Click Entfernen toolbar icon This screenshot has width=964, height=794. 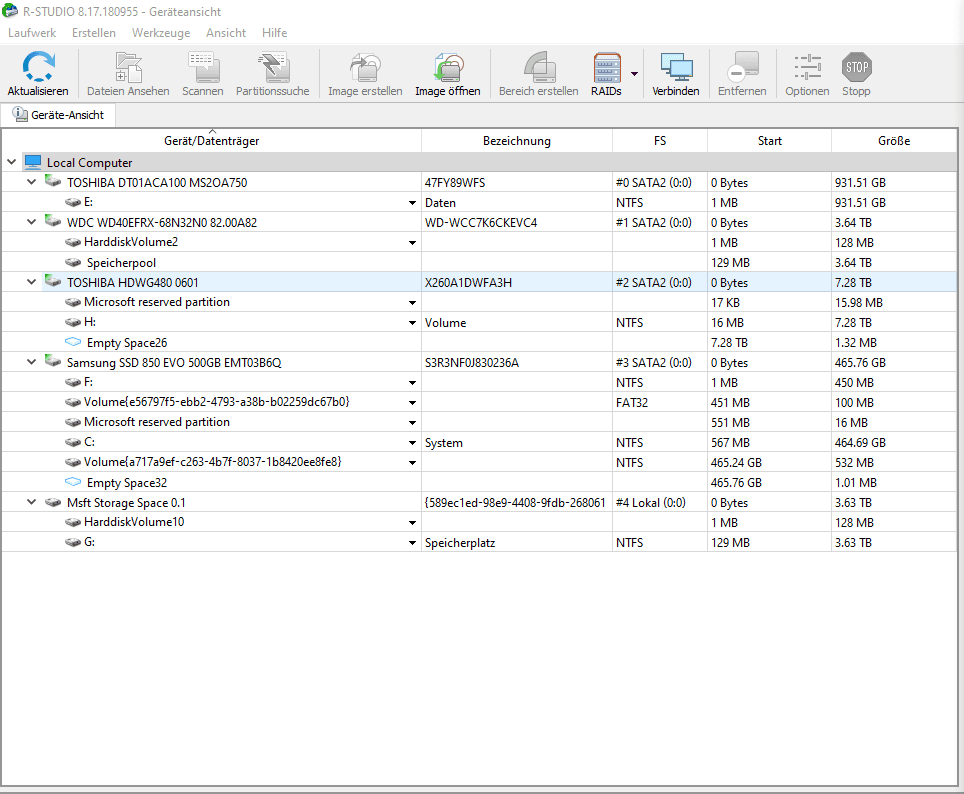click(743, 67)
